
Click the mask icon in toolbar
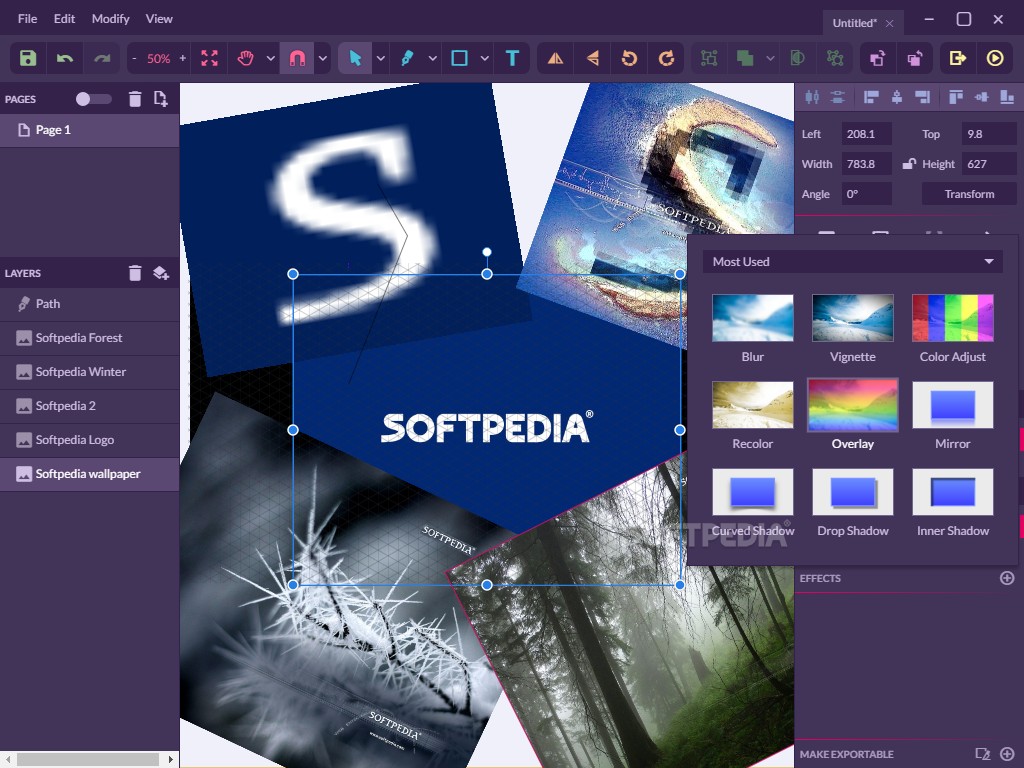tap(797, 58)
